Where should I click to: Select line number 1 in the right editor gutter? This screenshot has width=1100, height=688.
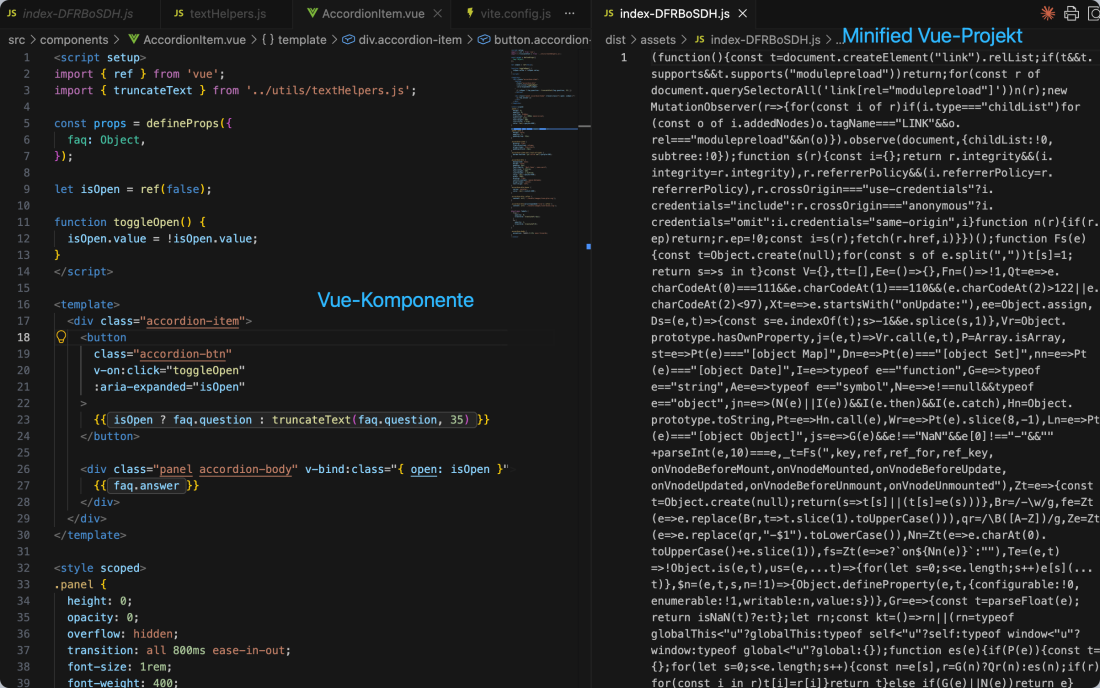[624, 58]
